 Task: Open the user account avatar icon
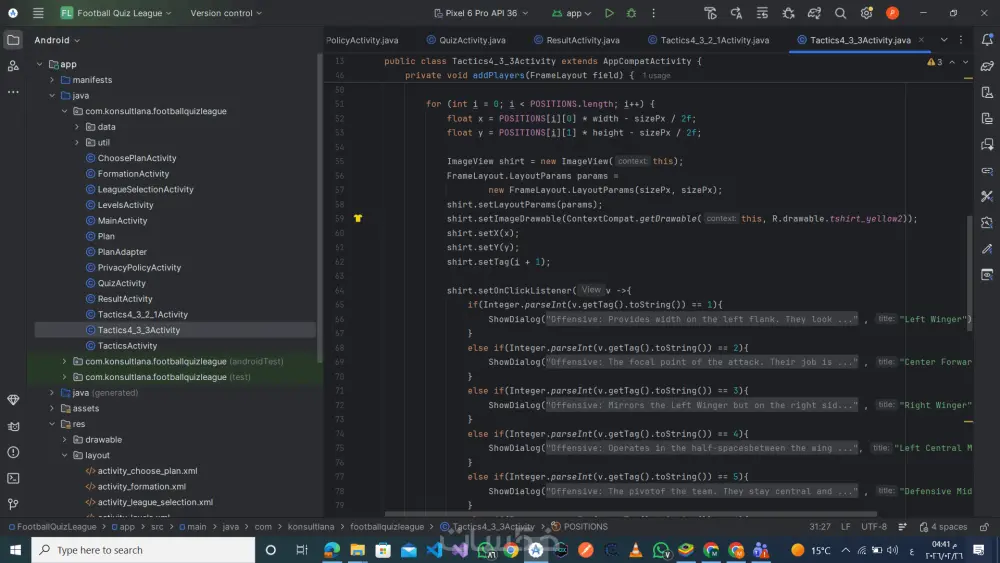point(892,13)
